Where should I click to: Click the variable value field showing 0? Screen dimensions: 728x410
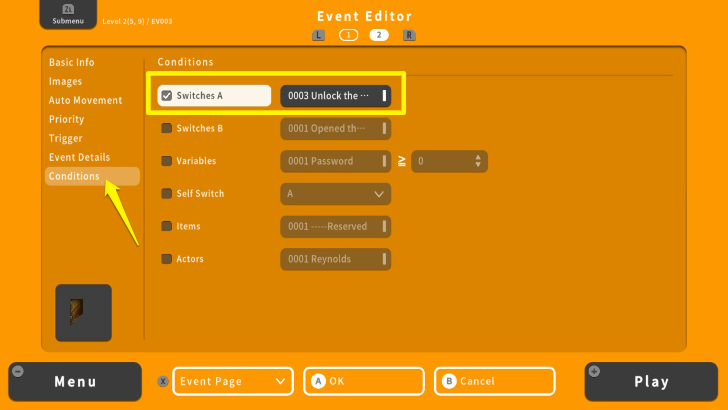(449, 161)
